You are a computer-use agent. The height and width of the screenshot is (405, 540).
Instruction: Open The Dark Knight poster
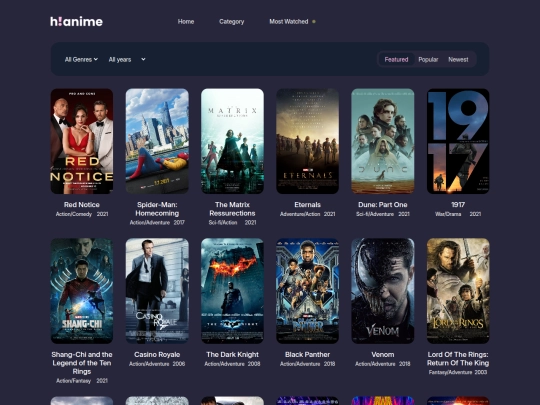coord(232,291)
